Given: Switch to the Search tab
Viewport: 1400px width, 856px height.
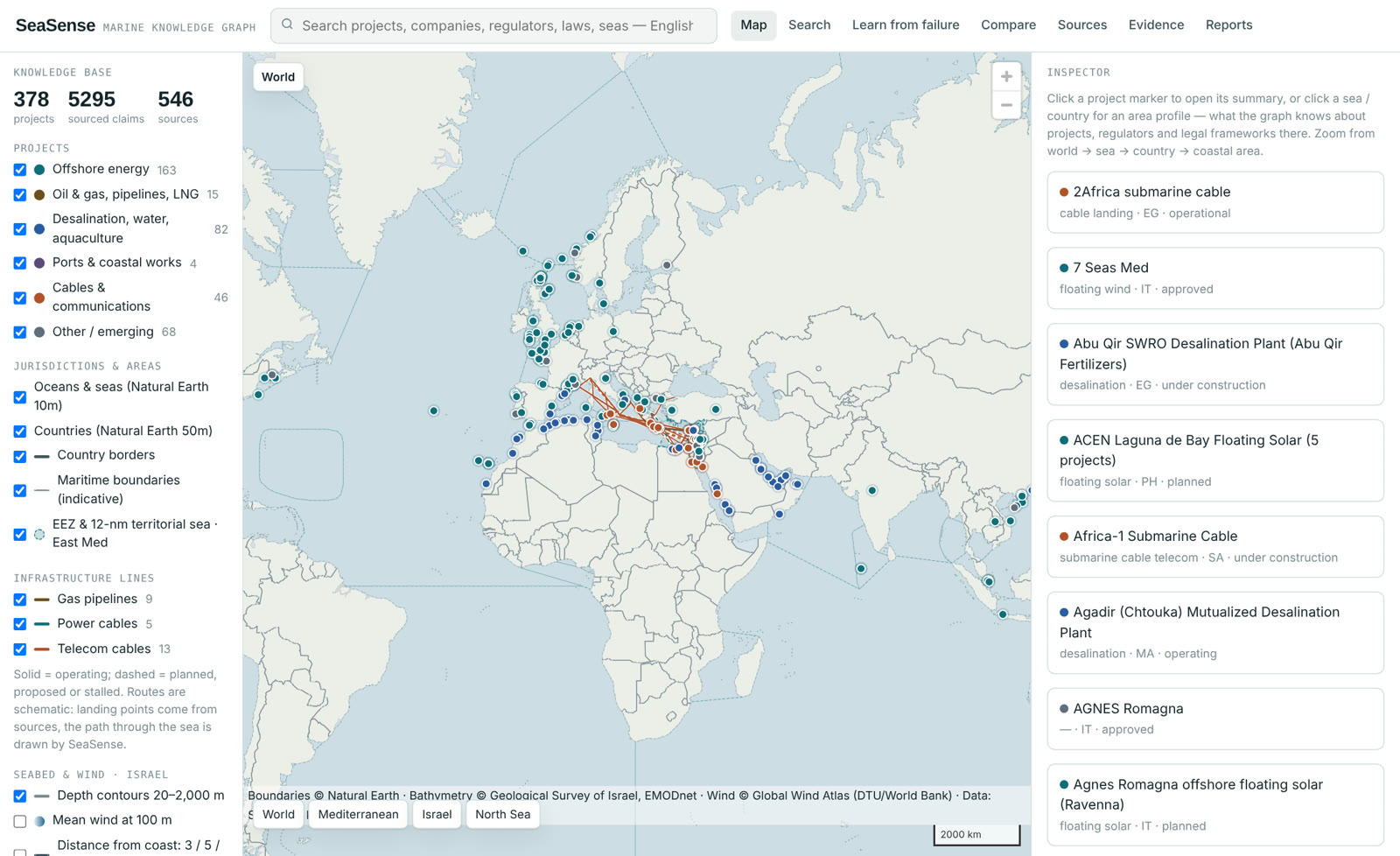Looking at the screenshot, I should (x=809, y=25).
